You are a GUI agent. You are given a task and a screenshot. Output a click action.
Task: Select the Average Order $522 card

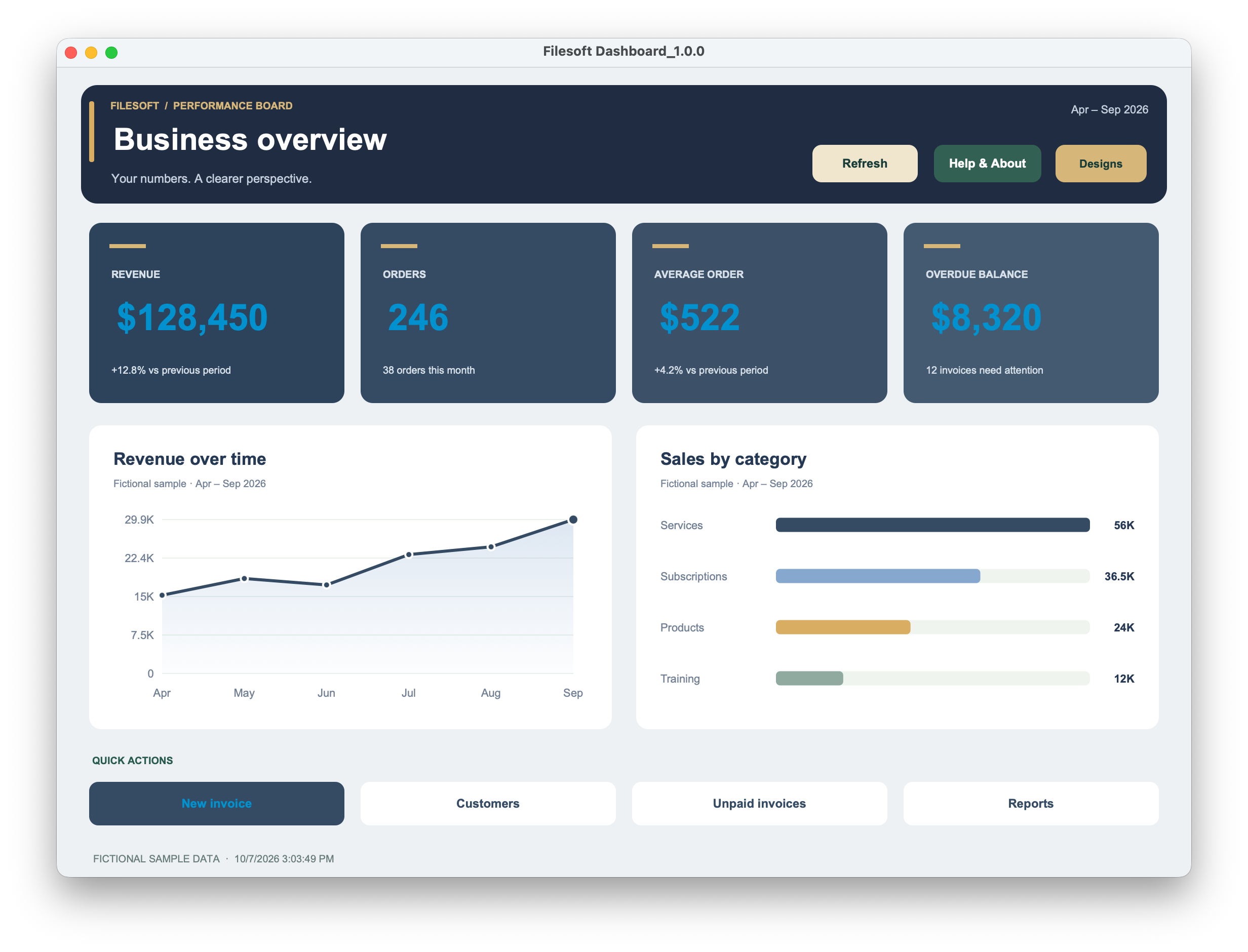tap(759, 312)
